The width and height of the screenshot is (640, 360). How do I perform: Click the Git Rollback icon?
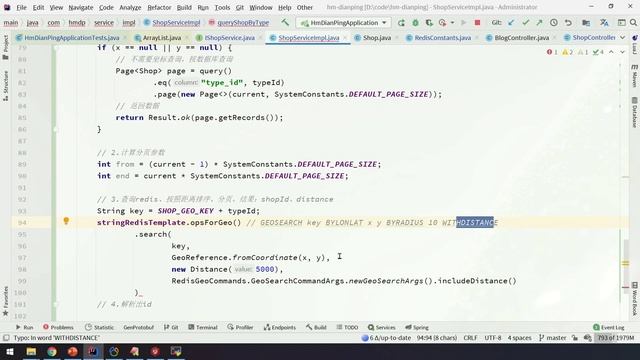click(x=568, y=23)
